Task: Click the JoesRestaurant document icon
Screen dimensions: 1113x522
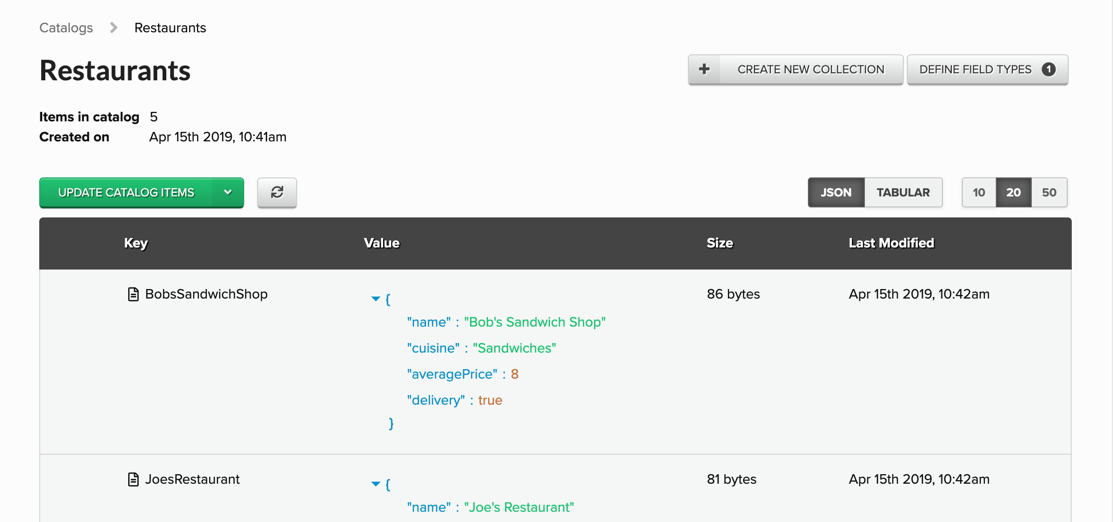Action: point(133,479)
